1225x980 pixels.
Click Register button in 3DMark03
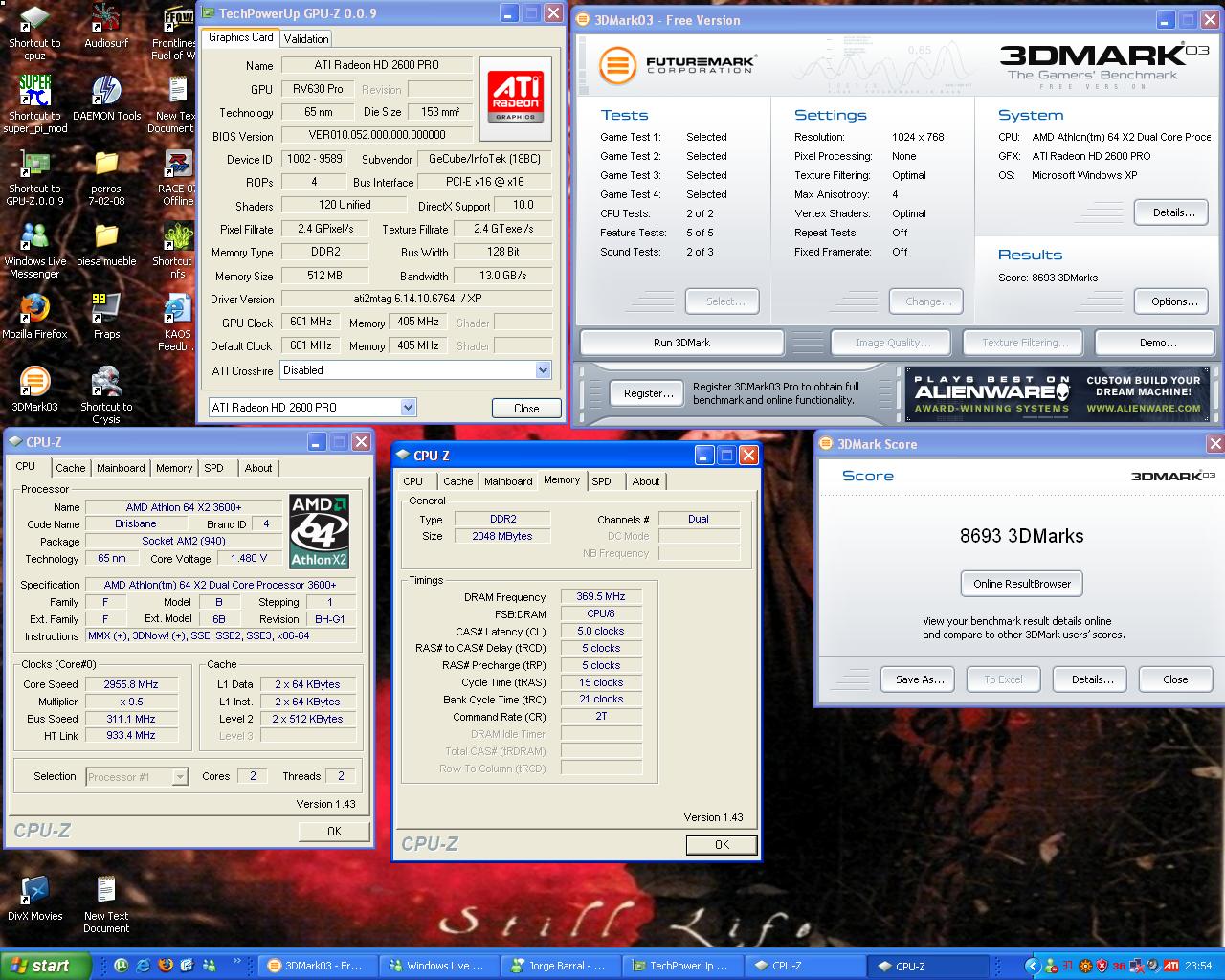[x=649, y=393]
